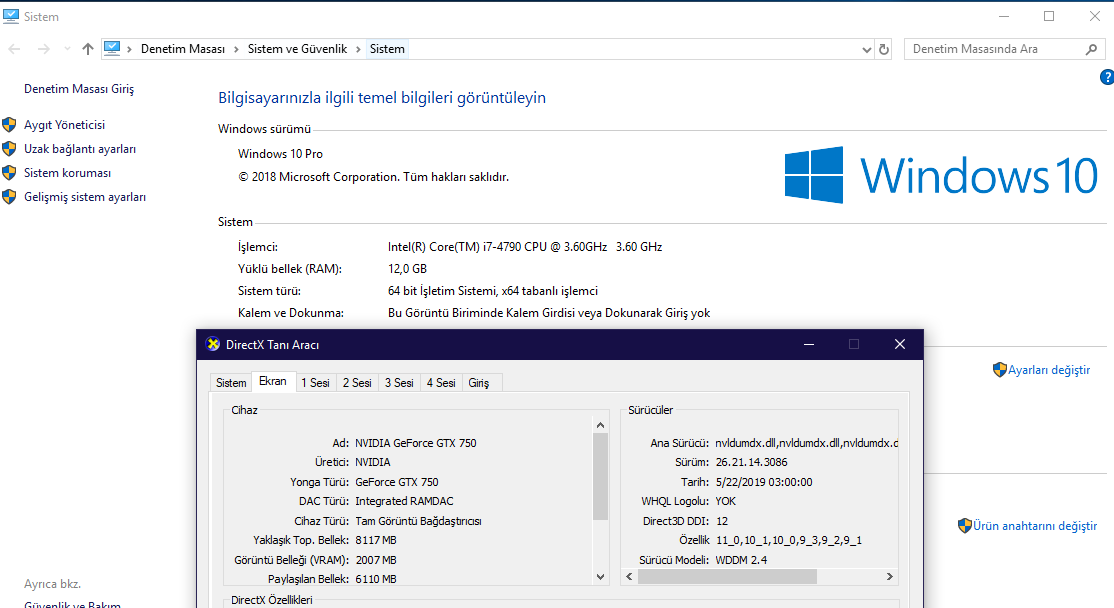1114x608 pixels.
Task: Click Sürücüler scroll left arrow
Action: point(629,577)
